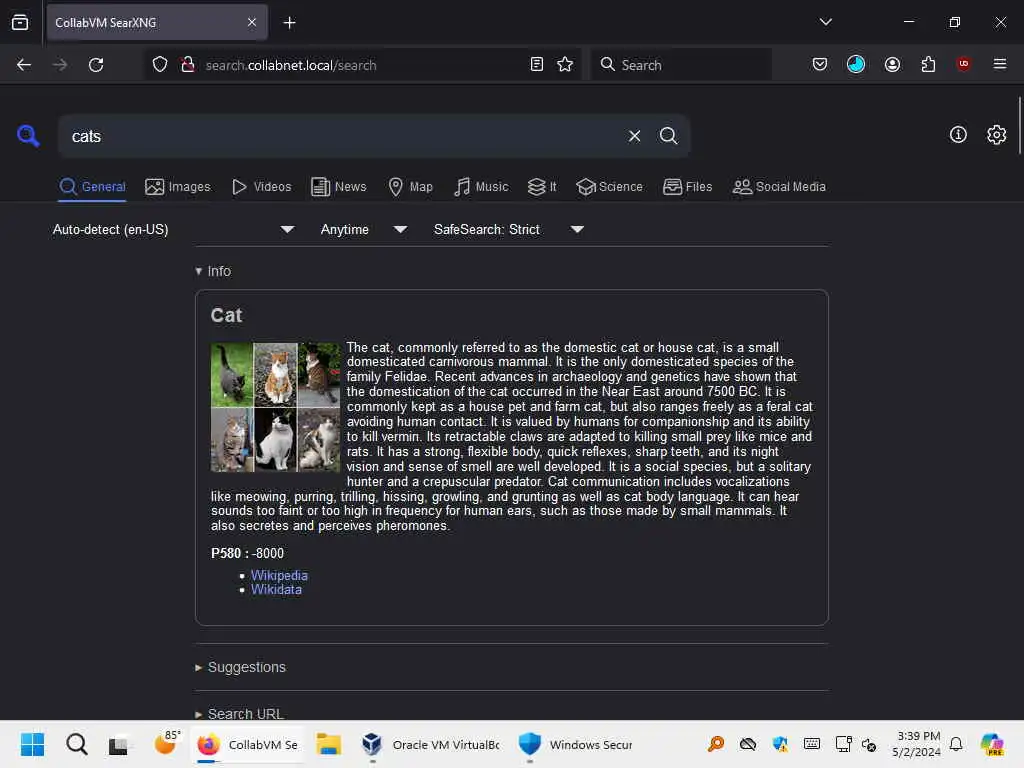Switch to the Social Media category
Viewport: 1024px width, 768px height.
click(x=779, y=187)
